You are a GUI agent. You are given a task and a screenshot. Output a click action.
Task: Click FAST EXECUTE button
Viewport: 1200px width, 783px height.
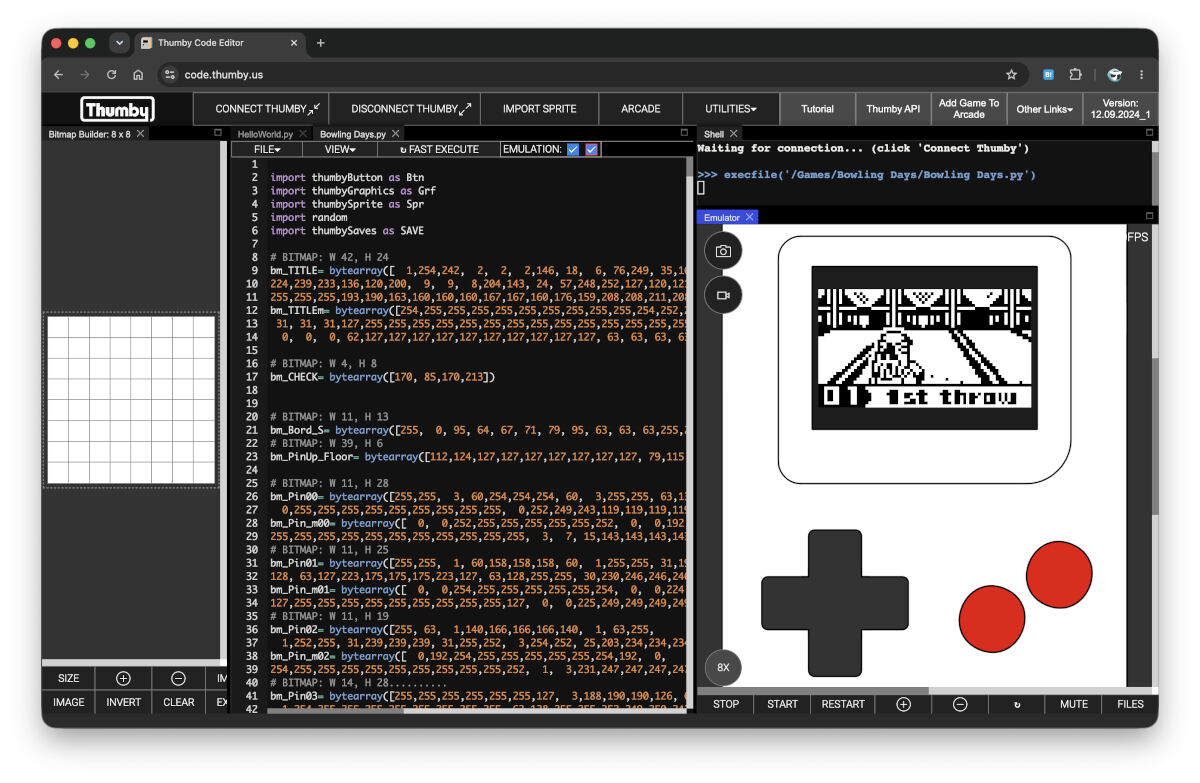point(439,149)
